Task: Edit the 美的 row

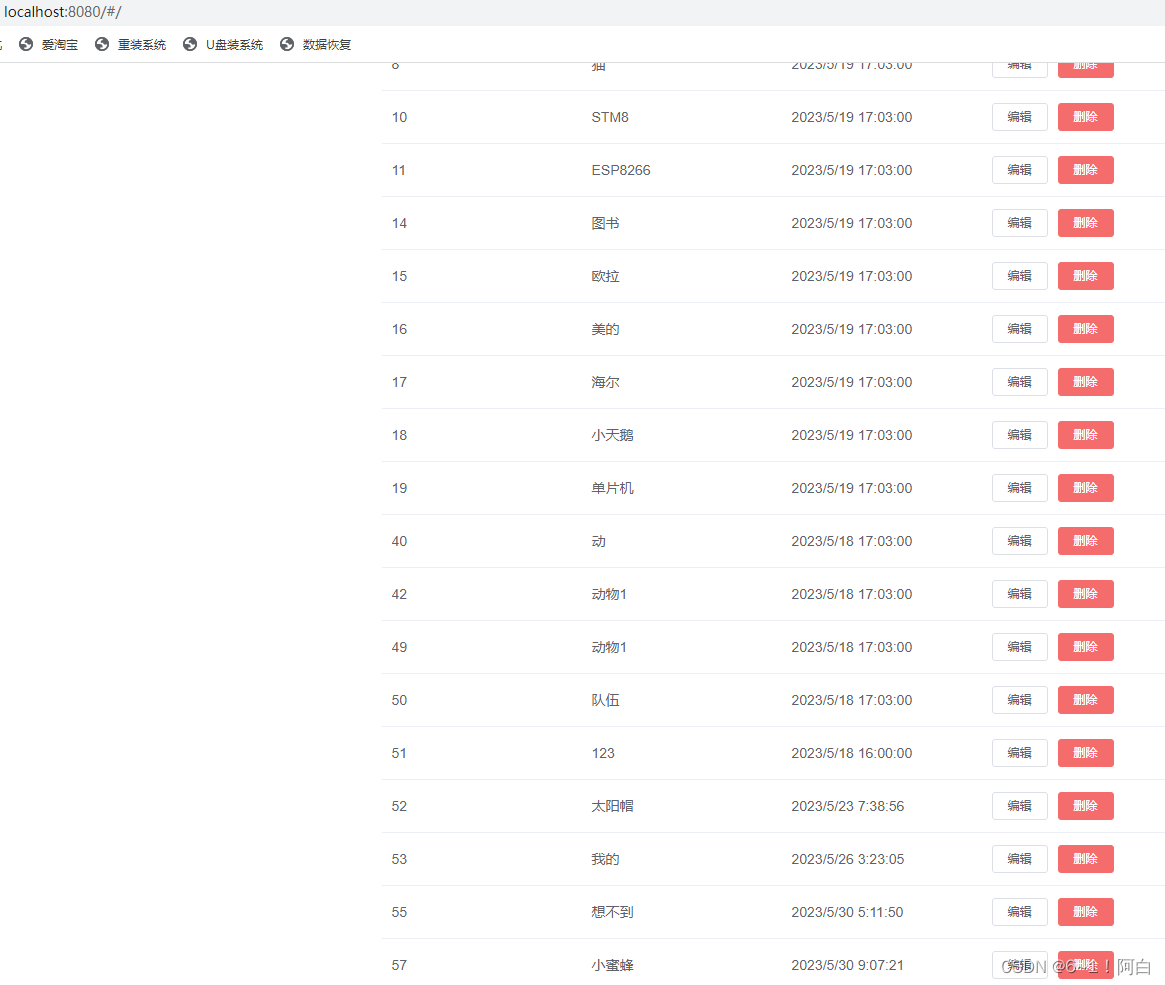Action: [x=1019, y=329]
